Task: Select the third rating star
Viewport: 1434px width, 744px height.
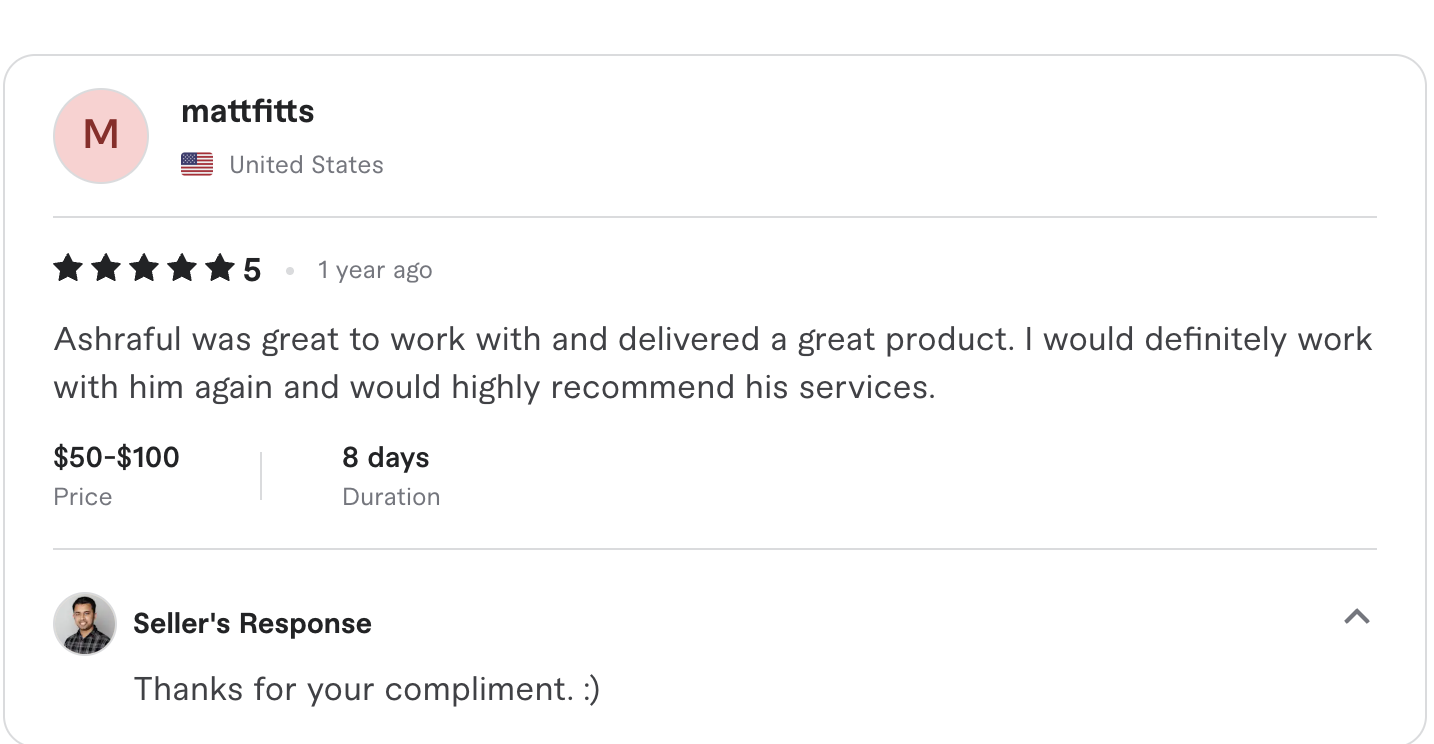Action: click(x=143, y=268)
